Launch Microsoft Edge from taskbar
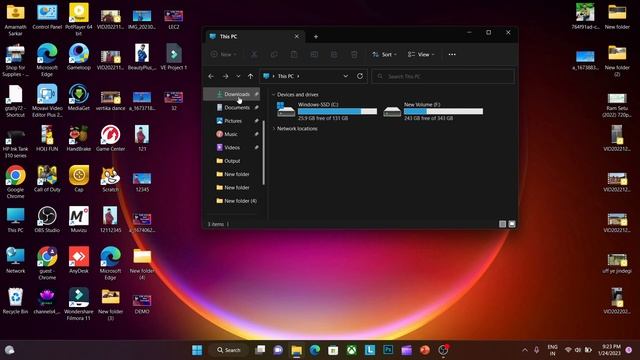The image size is (640, 360). 315,350
